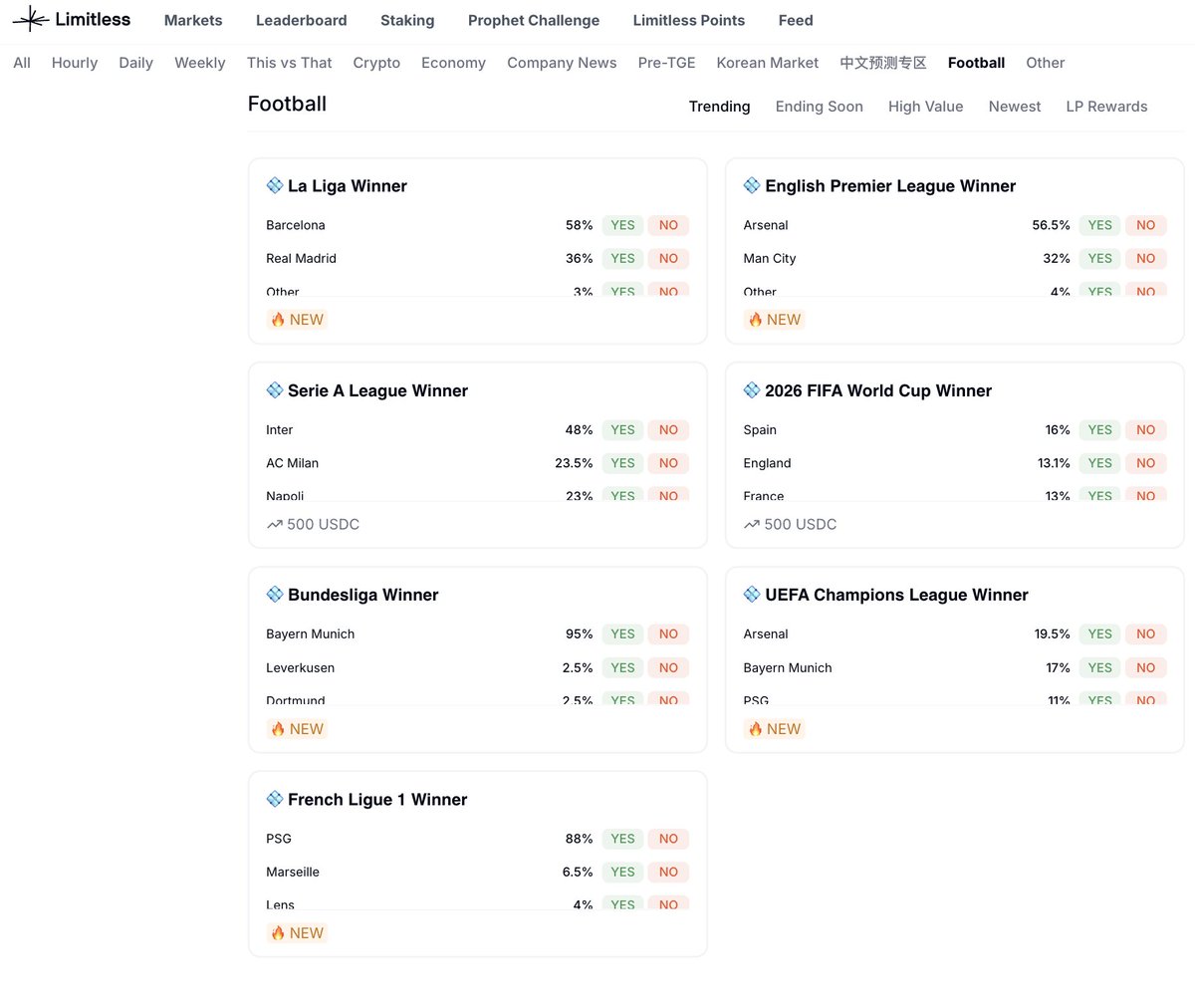Click the 500 USDC value on Serie A card
Viewport: 1195px width, 1008px height.
pos(323,524)
